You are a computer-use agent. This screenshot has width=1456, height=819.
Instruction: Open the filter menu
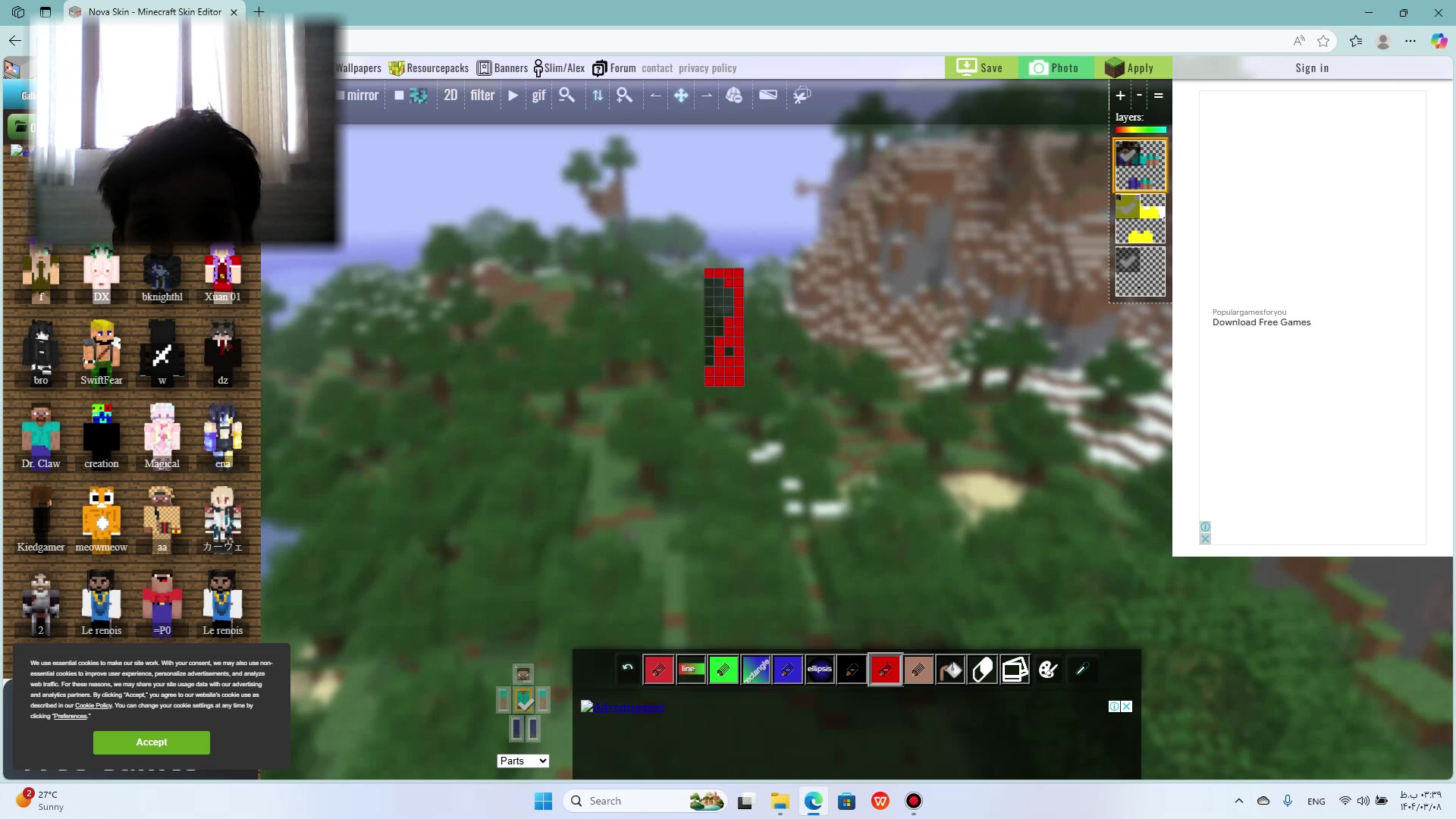[482, 95]
